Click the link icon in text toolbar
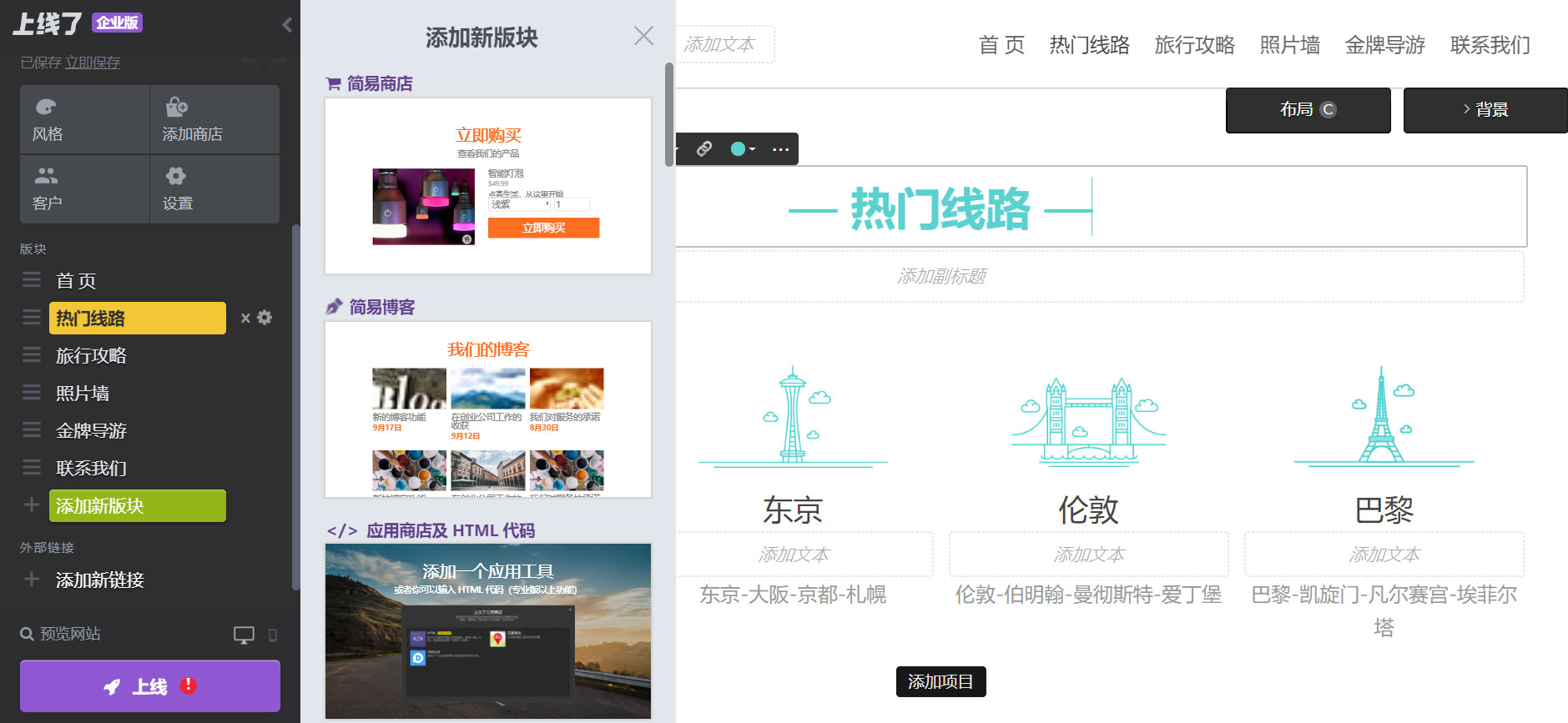 [x=704, y=148]
